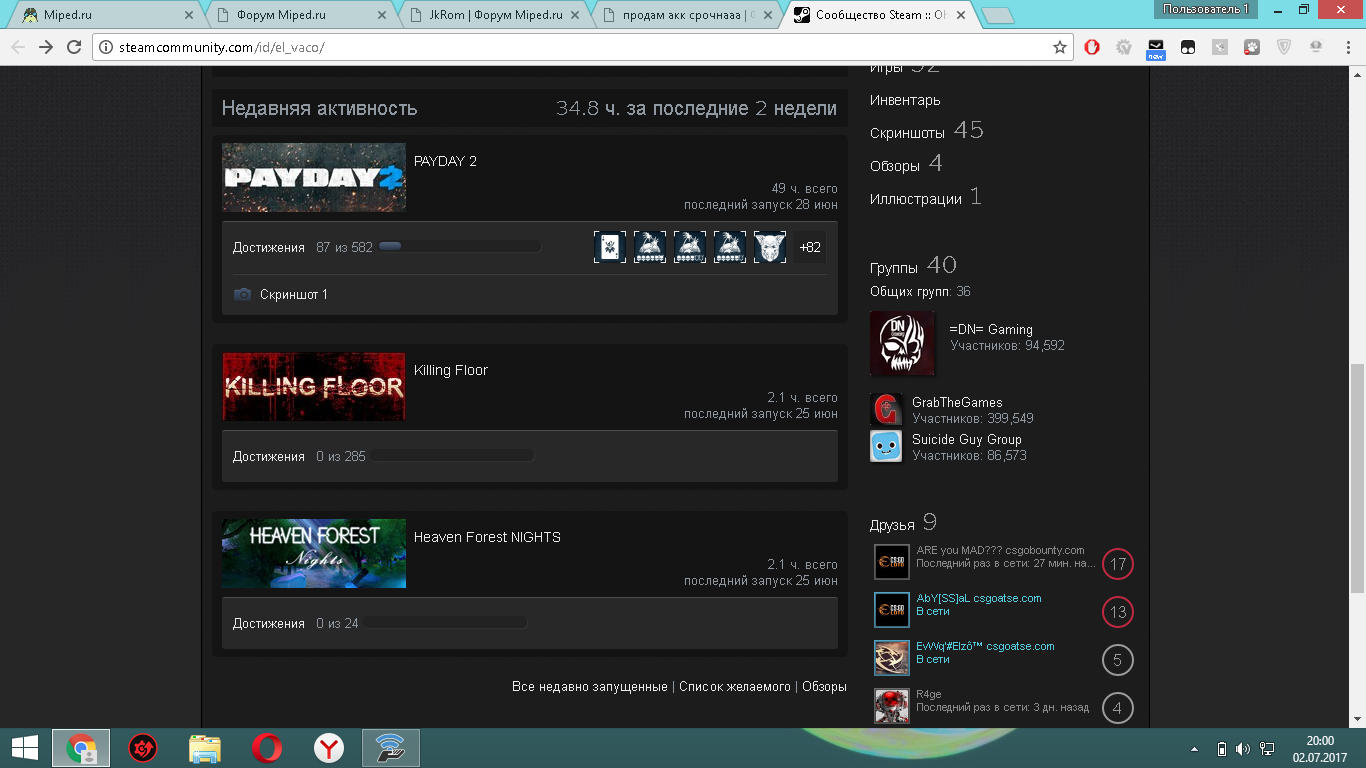Viewport: 1366px width, 768px height.
Task: Open a new browser tab
Action: point(997,16)
